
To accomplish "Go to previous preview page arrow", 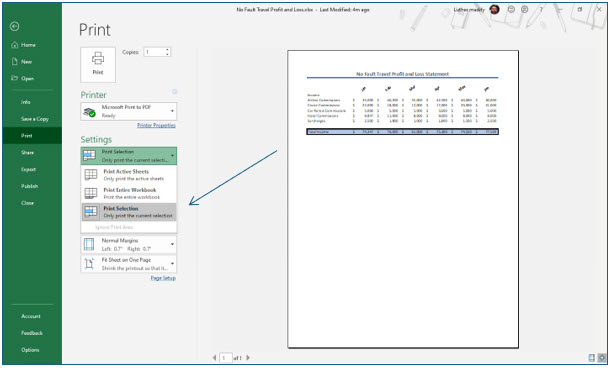I will coord(214,357).
